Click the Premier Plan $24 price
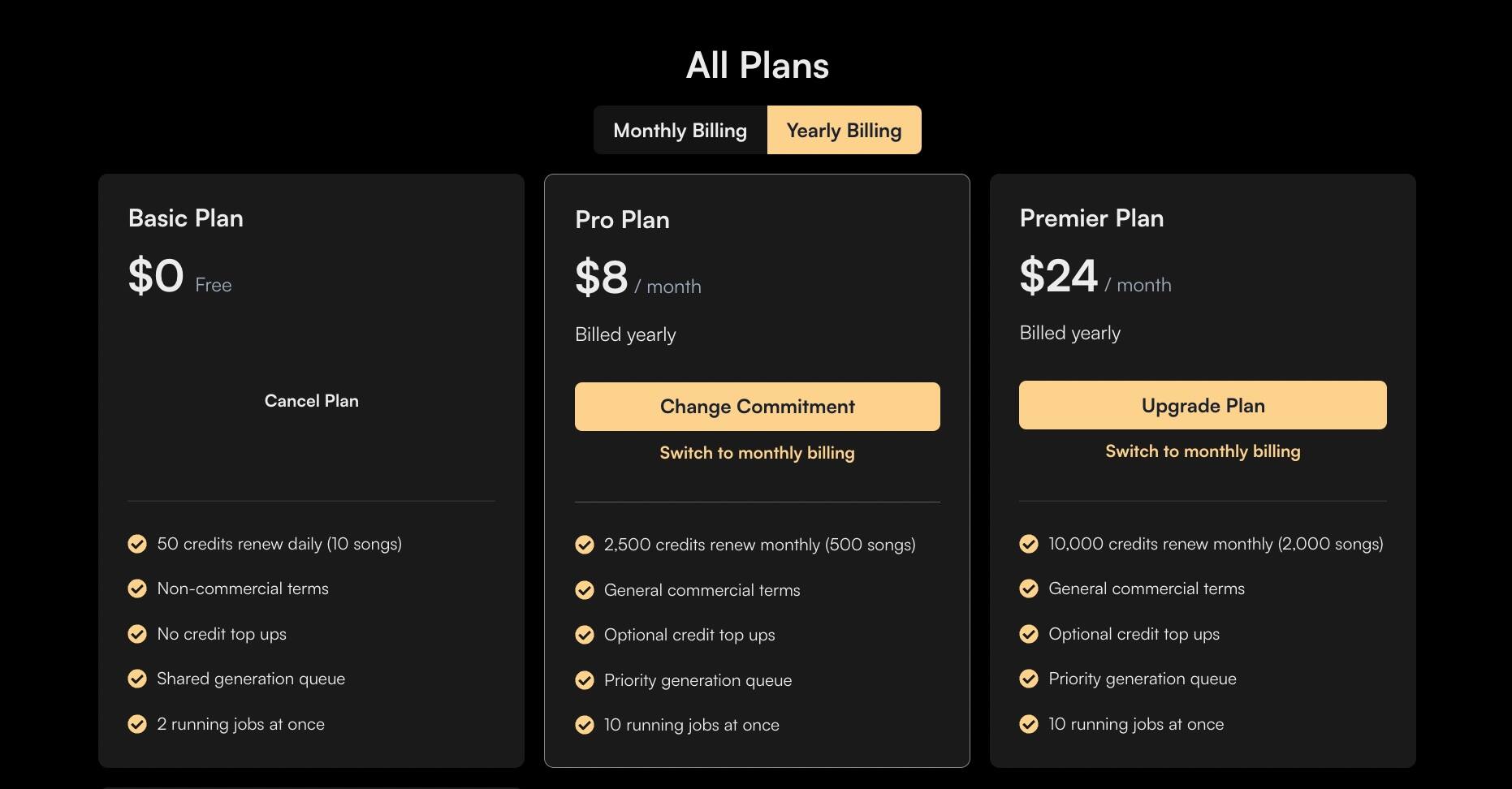Image resolution: width=1512 pixels, height=789 pixels. click(x=1059, y=276)
